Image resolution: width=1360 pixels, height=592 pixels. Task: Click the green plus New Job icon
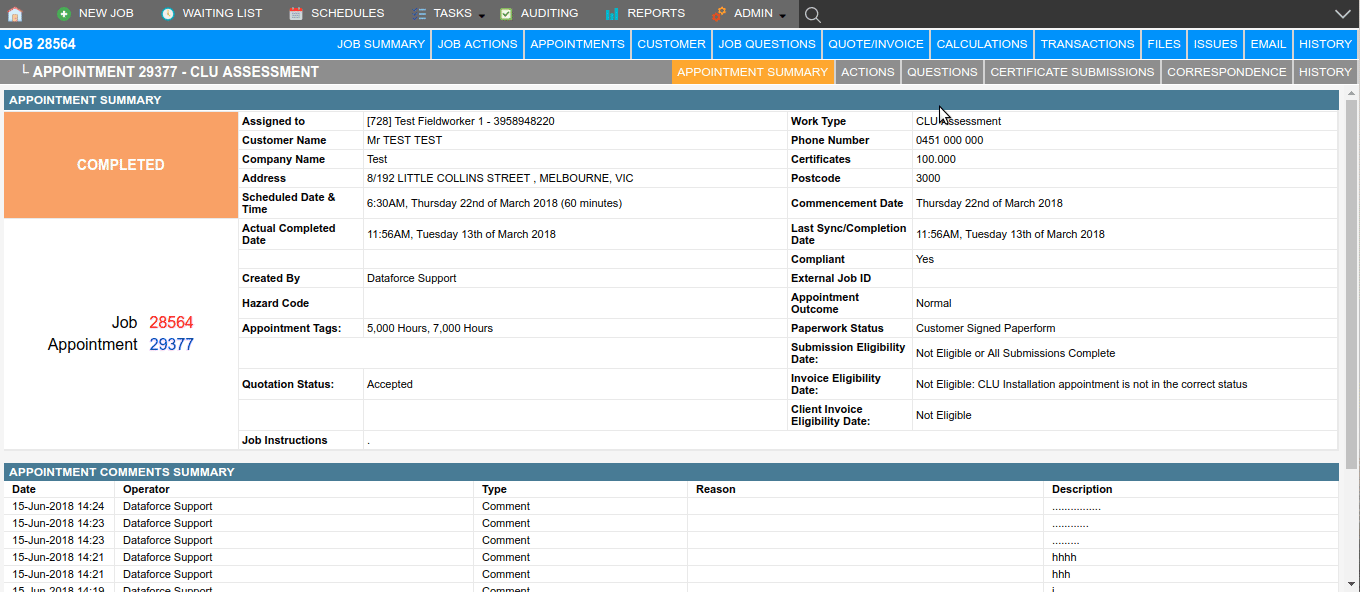[x=64, y=14]
